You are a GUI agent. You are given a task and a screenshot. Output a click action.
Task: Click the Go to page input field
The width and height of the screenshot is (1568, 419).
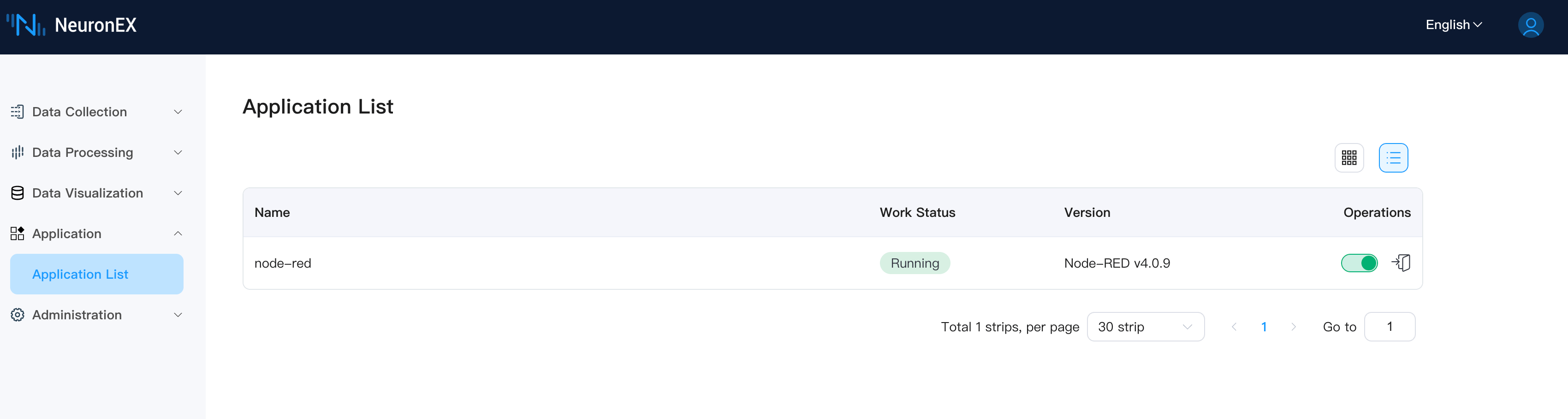click(x=1390, y=326)
